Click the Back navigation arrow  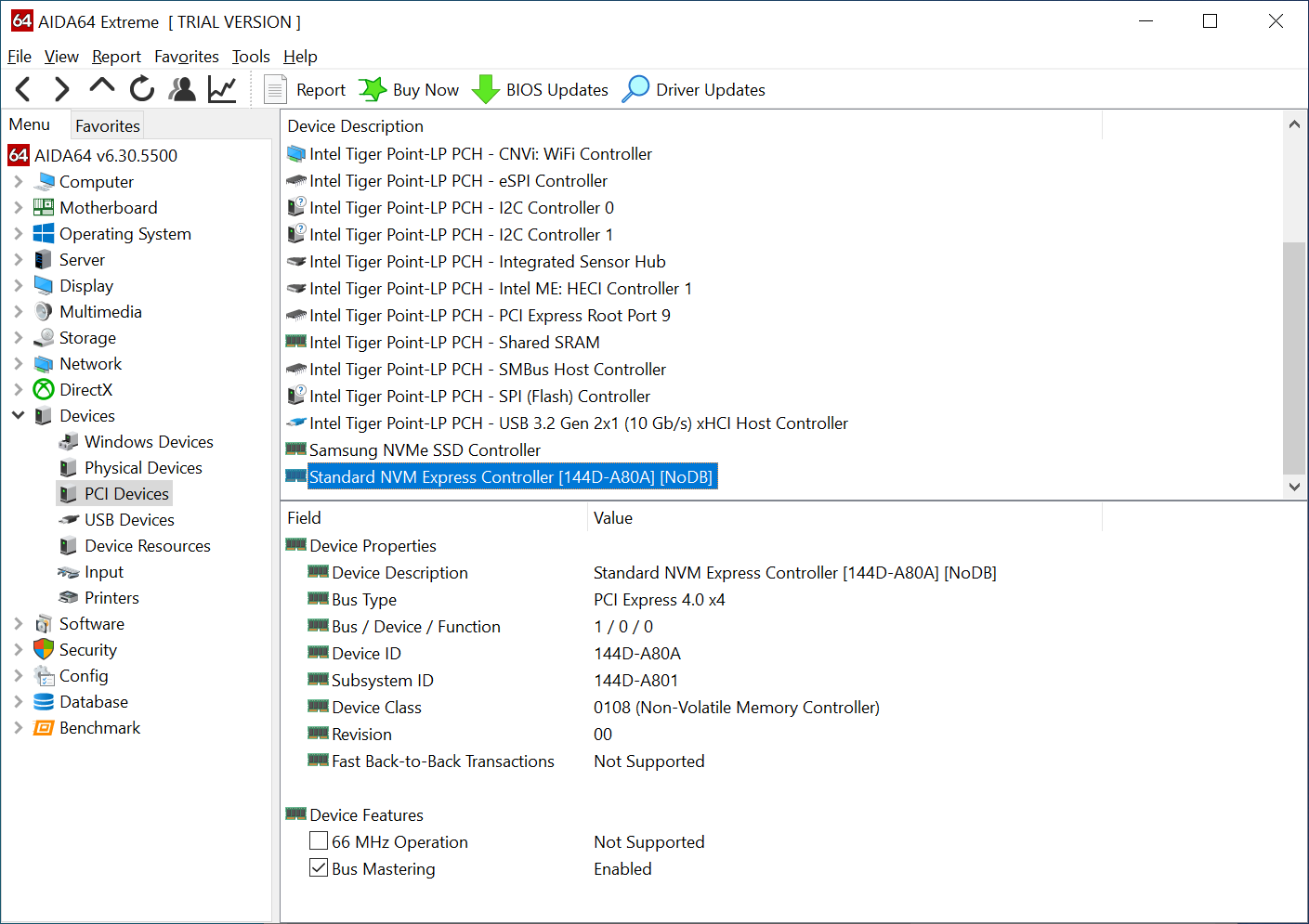(x=23, y=89)
